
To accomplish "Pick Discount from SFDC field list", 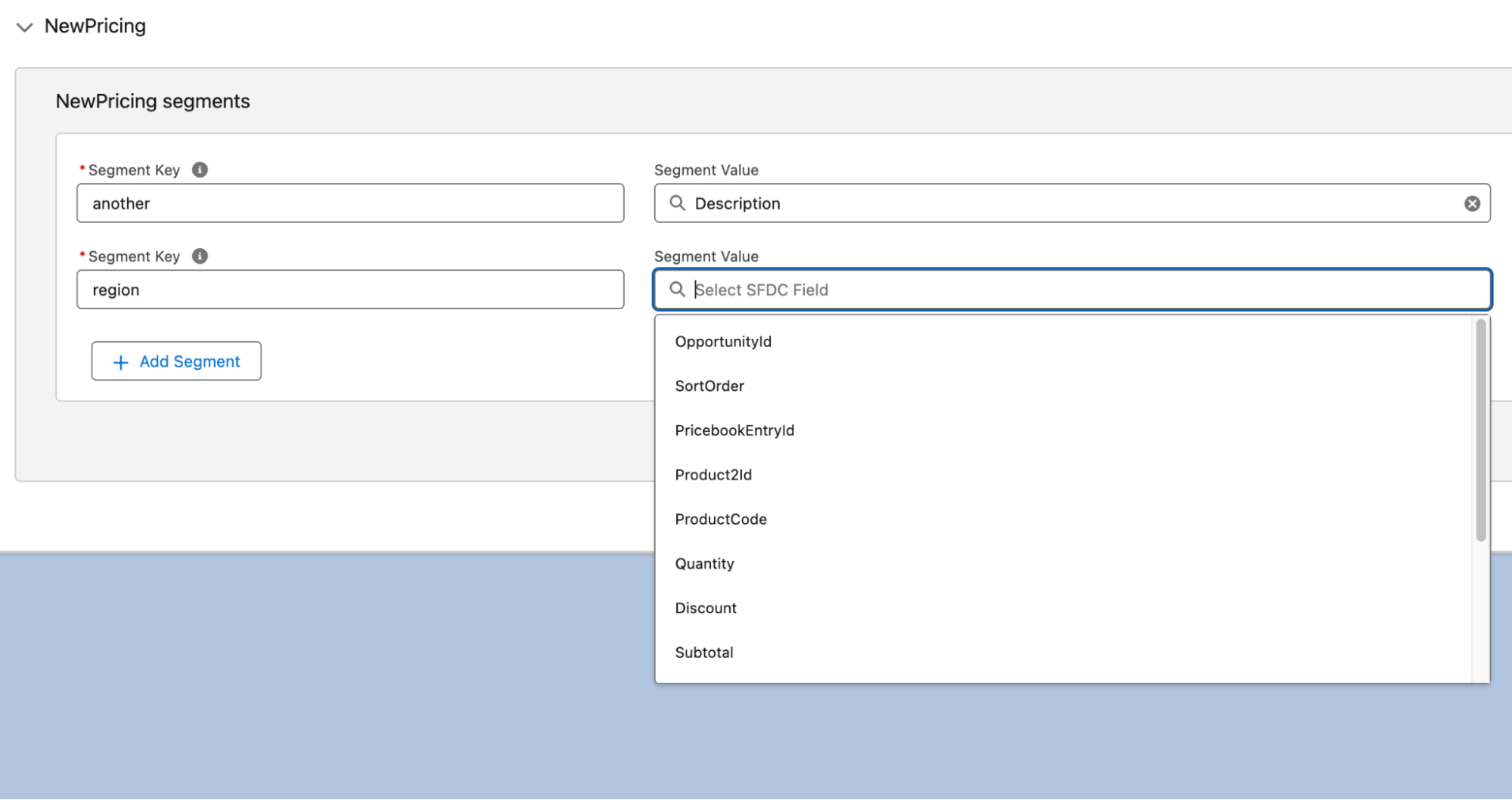I will 706,608.
